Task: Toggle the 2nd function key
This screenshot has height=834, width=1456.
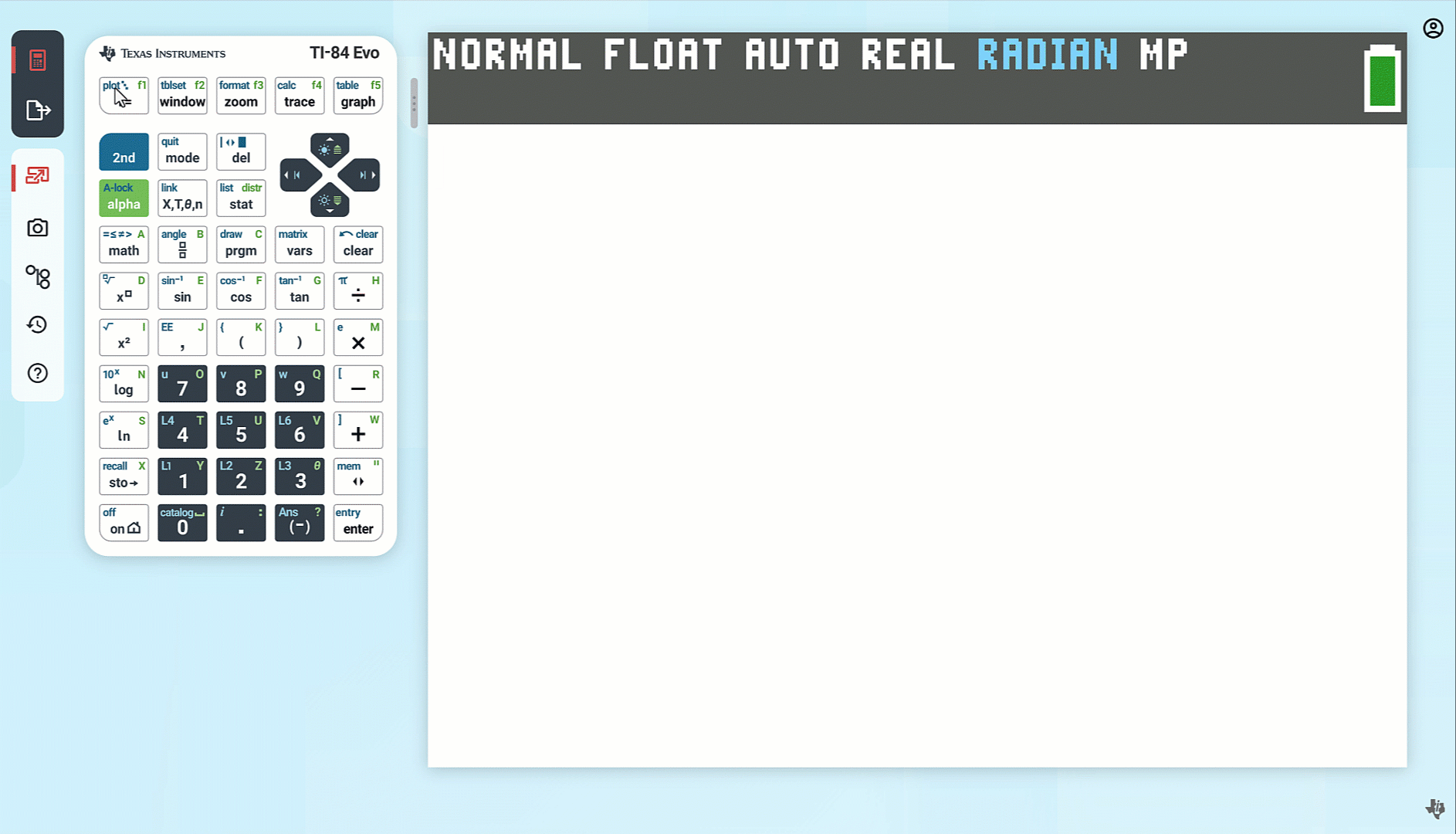Action: (124, 151)
